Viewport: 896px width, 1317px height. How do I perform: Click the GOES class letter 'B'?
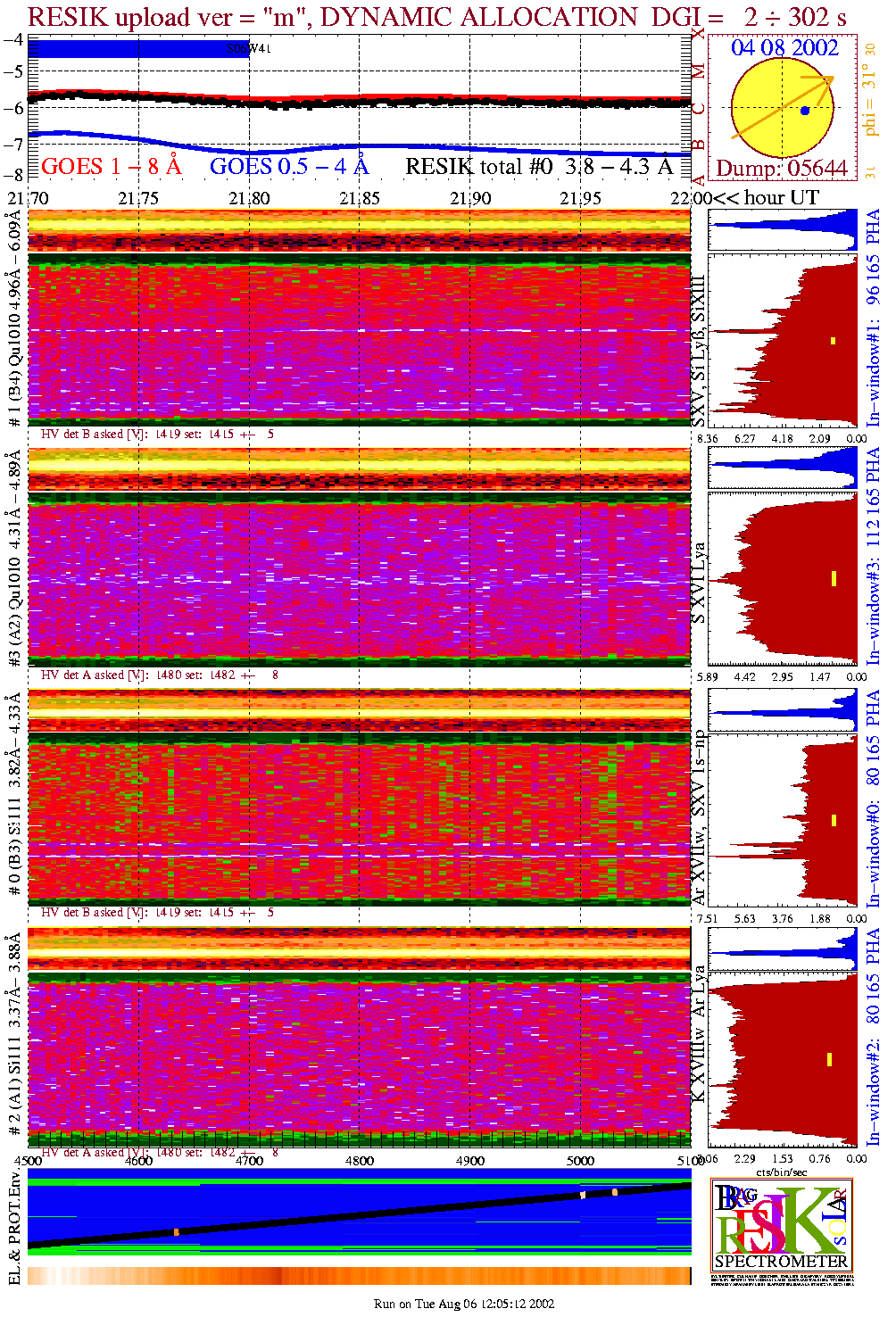point(699,145)
